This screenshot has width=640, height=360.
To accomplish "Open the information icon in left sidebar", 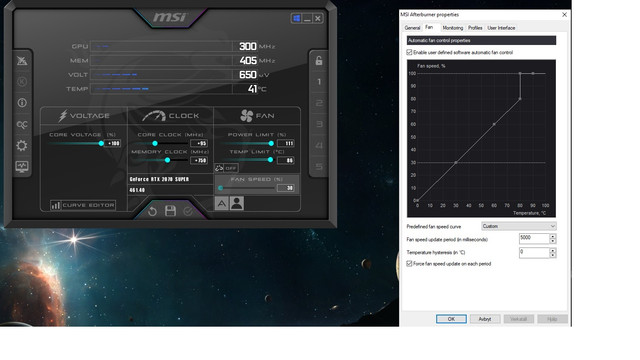I will (x=22, y=103).
